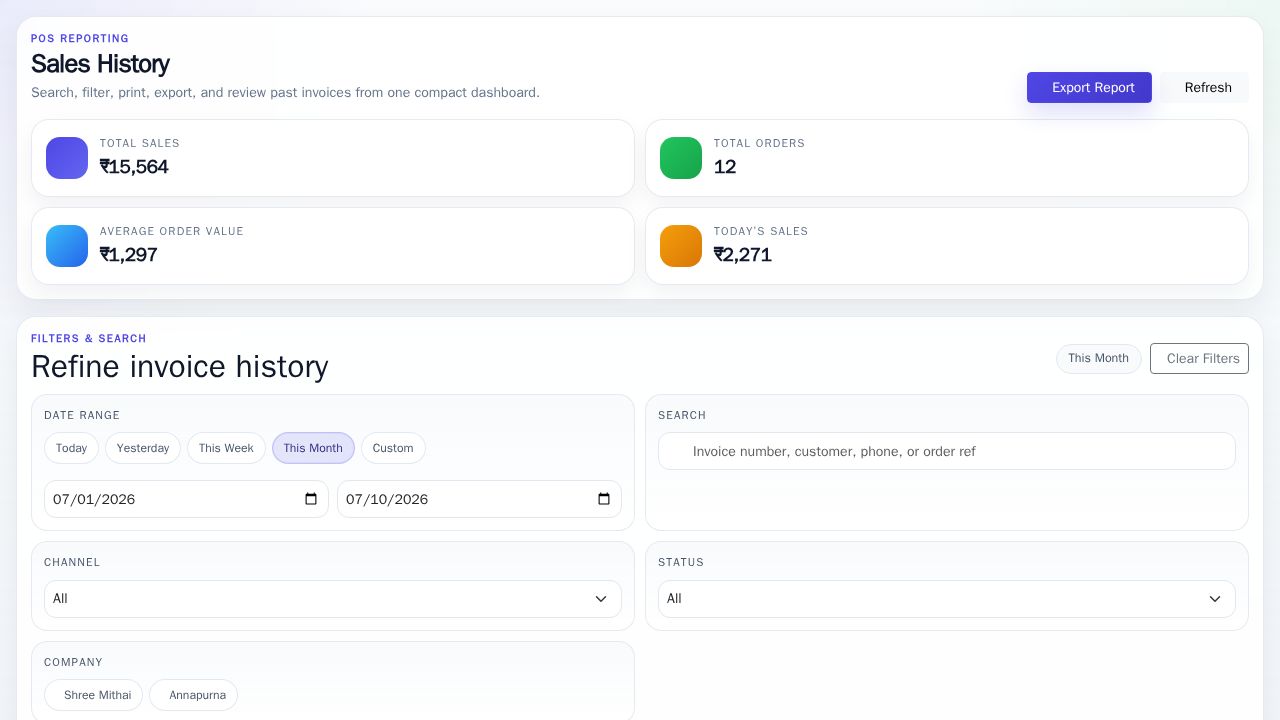
Task: Refresh the sales history
Action: coord(1207,87)
